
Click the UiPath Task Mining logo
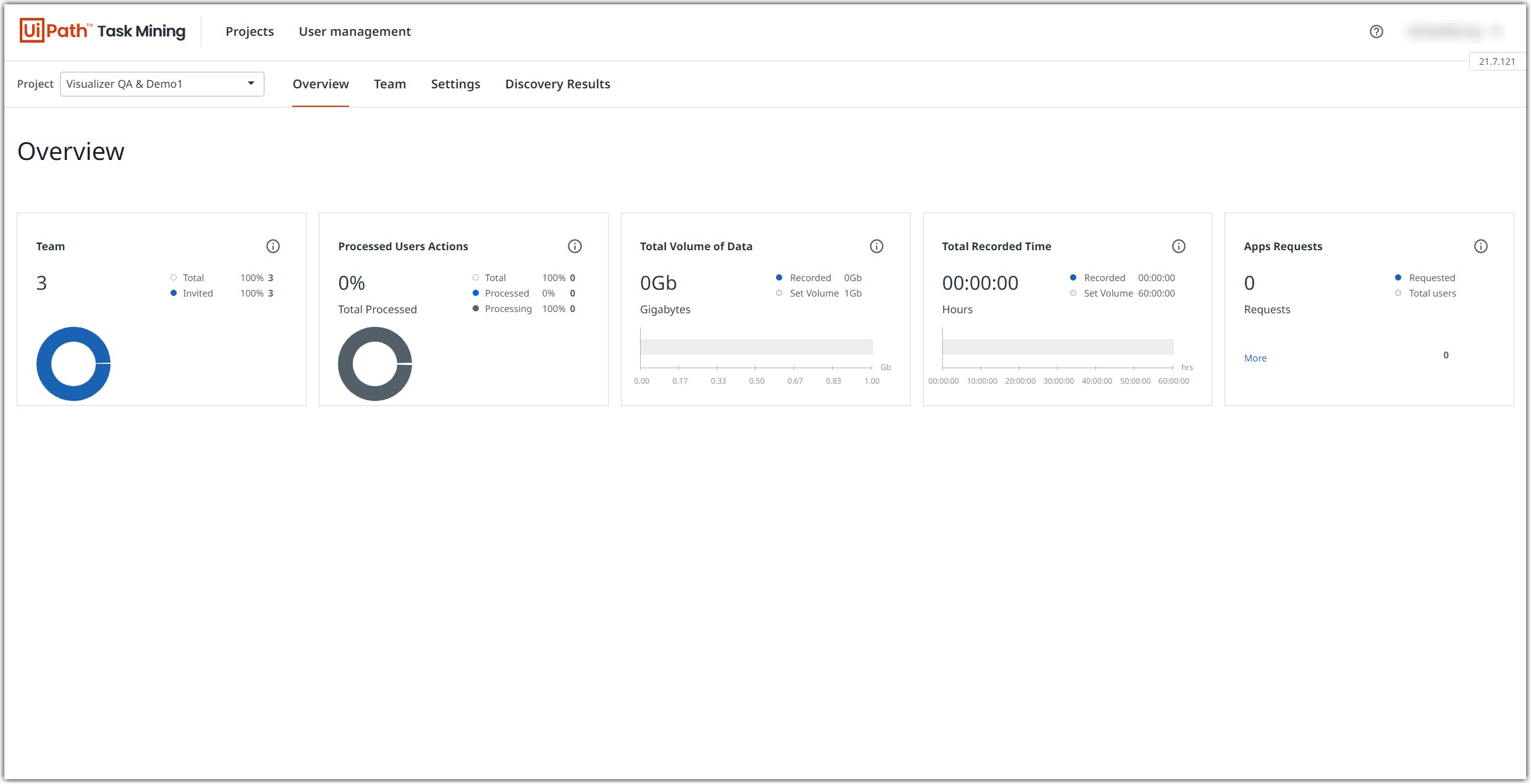click(103, 31)
